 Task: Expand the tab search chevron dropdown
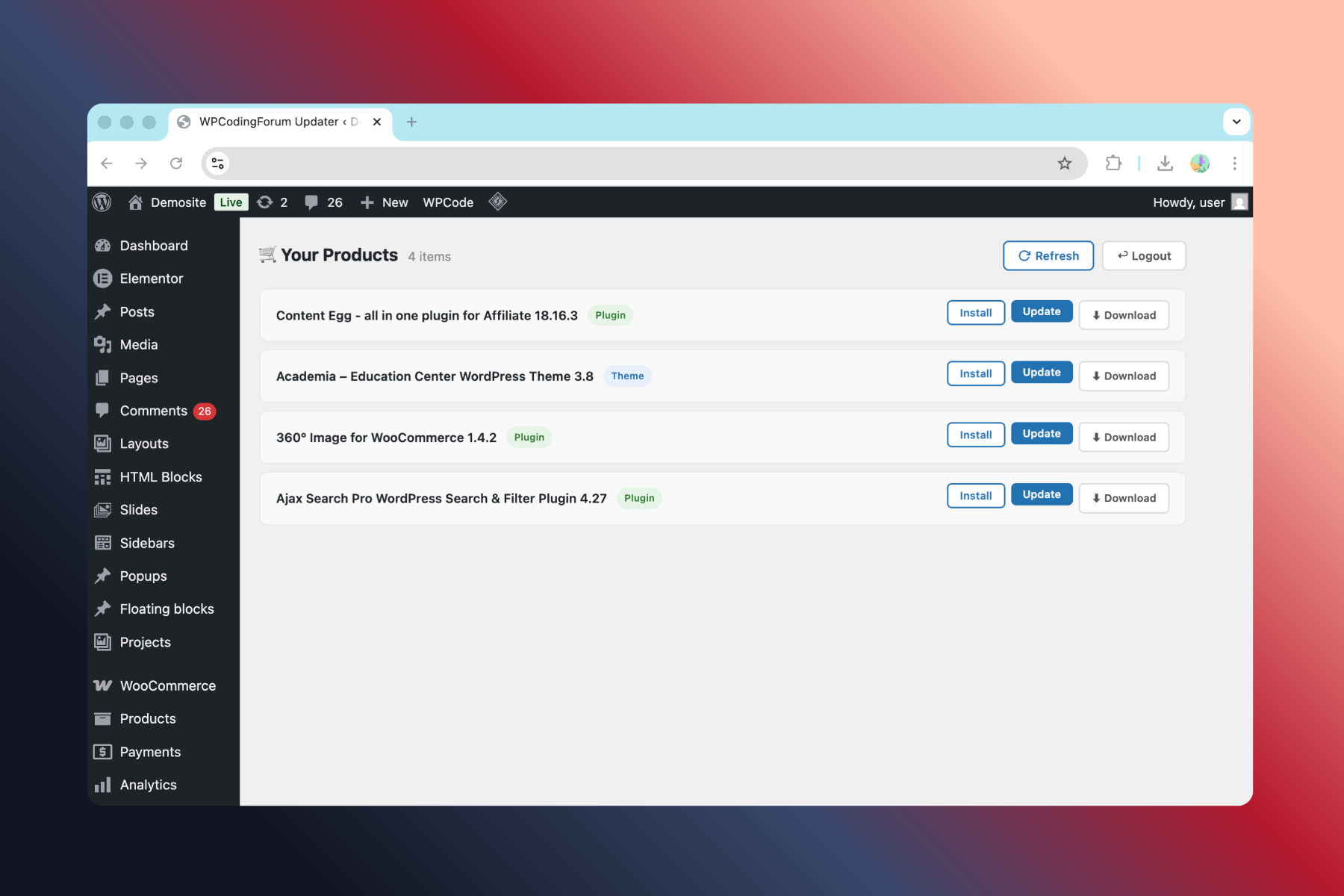pyautogui.click(x=1236, y=122)
